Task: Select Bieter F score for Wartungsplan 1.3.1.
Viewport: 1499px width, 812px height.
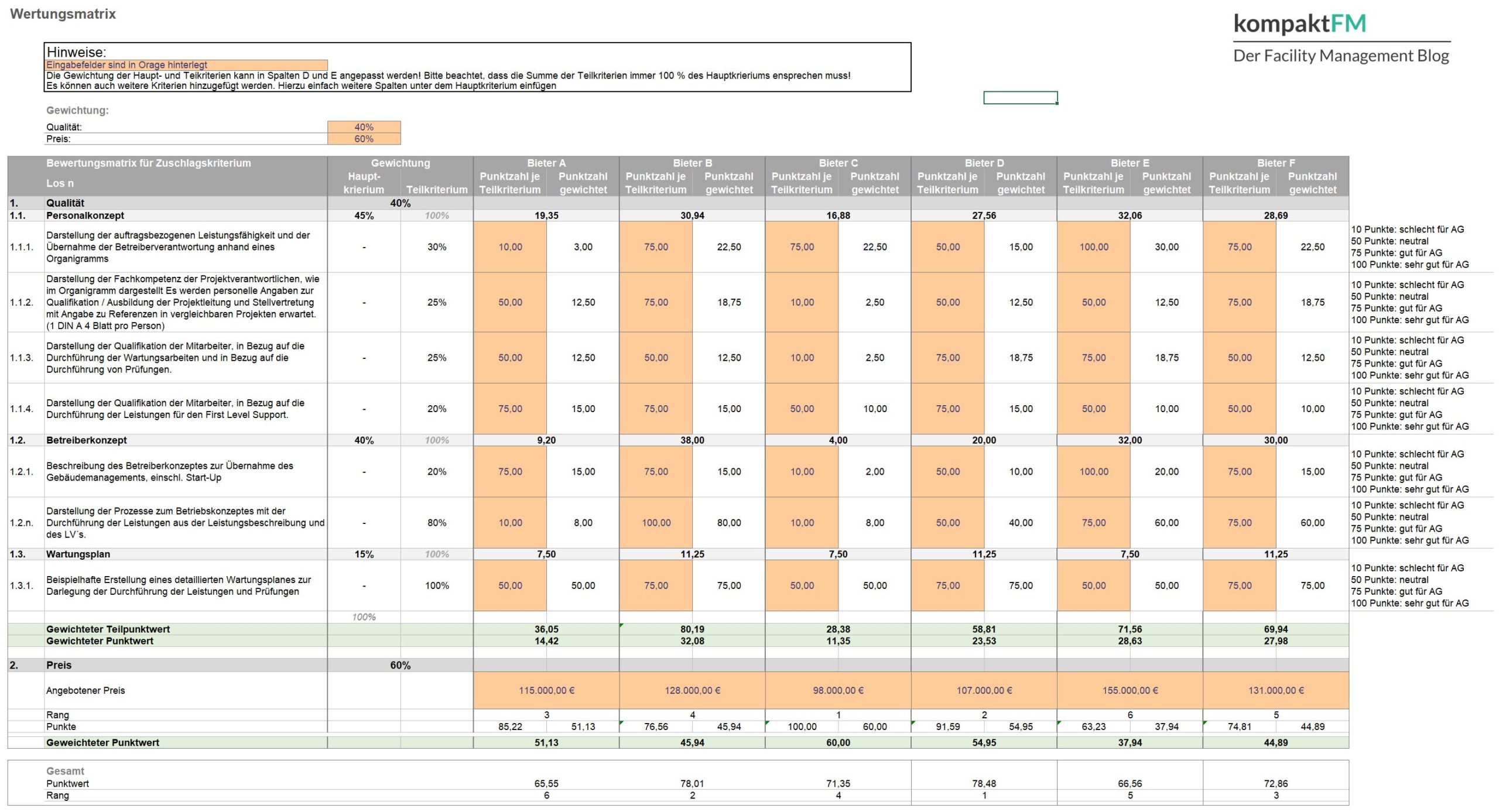Action: click(x=1239, y=585)
